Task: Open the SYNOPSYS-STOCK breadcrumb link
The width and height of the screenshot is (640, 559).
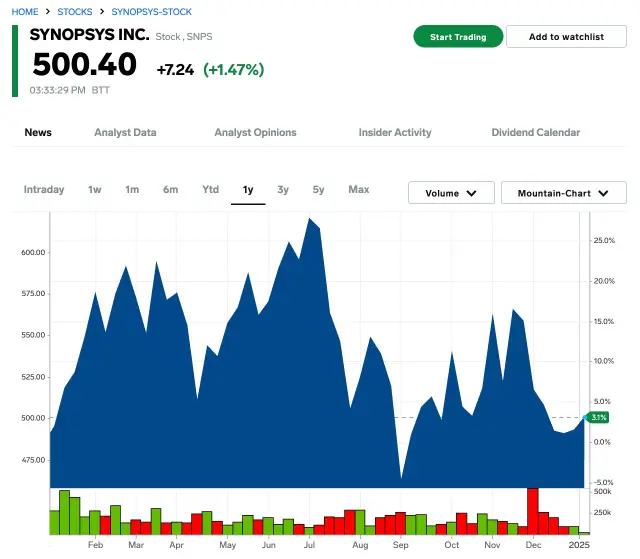Action: [151, 12]
